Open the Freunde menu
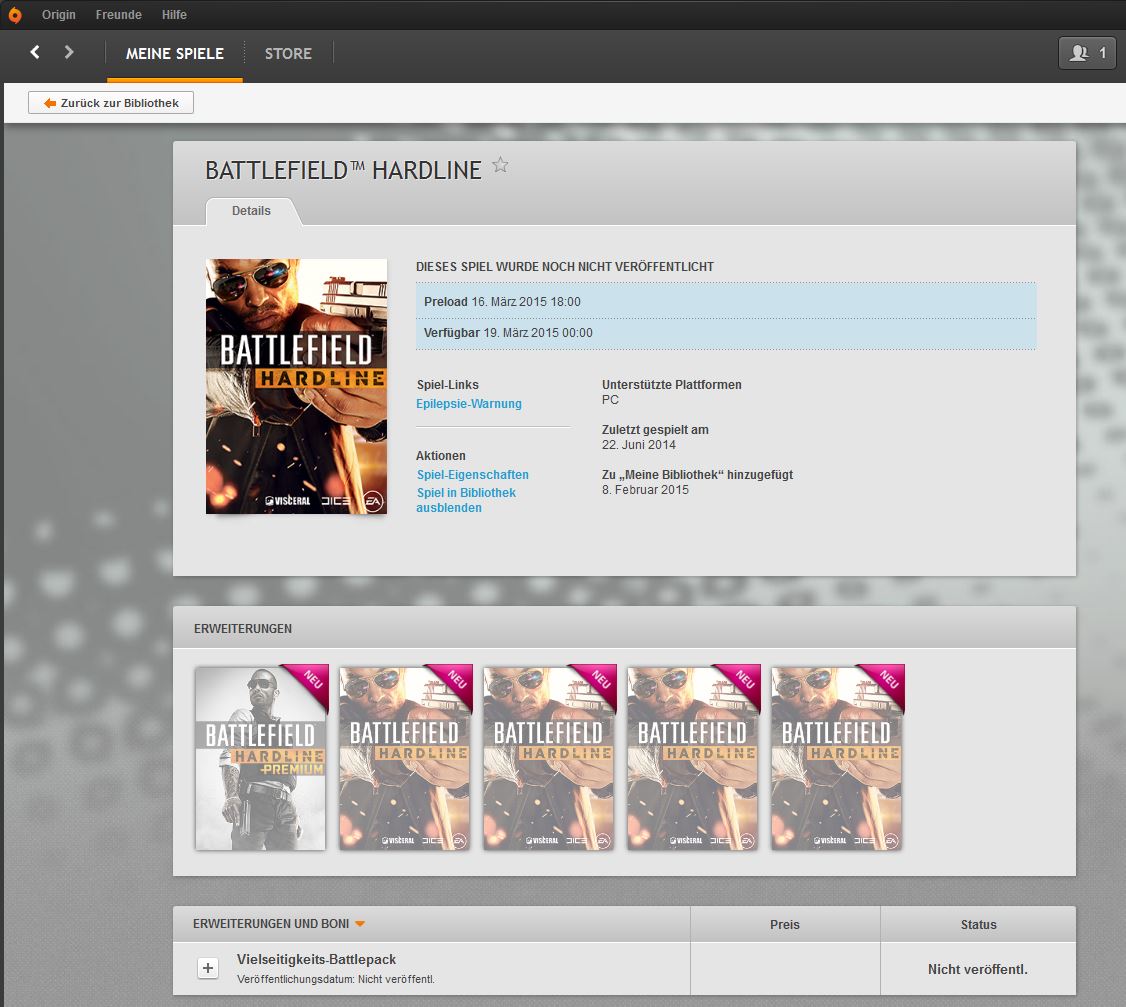1126x1007 pixels. click(x=118, y=14)
